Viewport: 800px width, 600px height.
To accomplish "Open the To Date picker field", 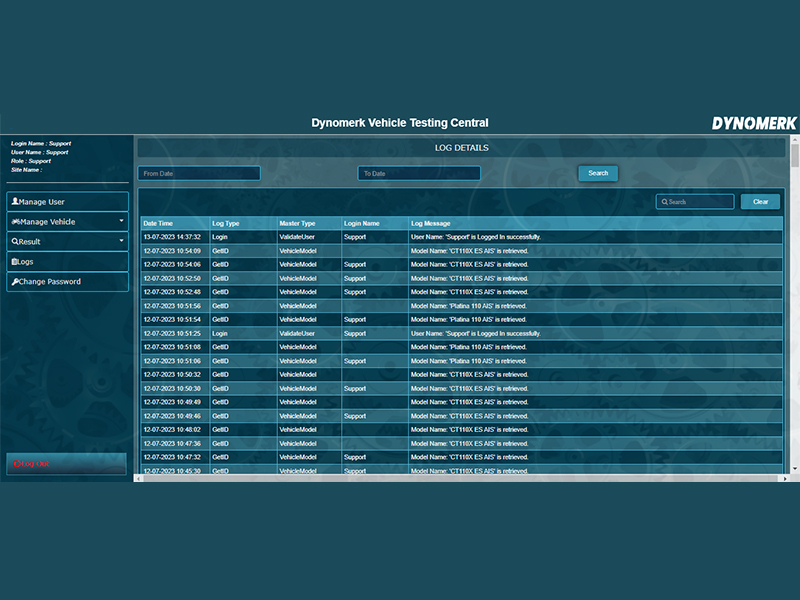I will pos(419,173).
